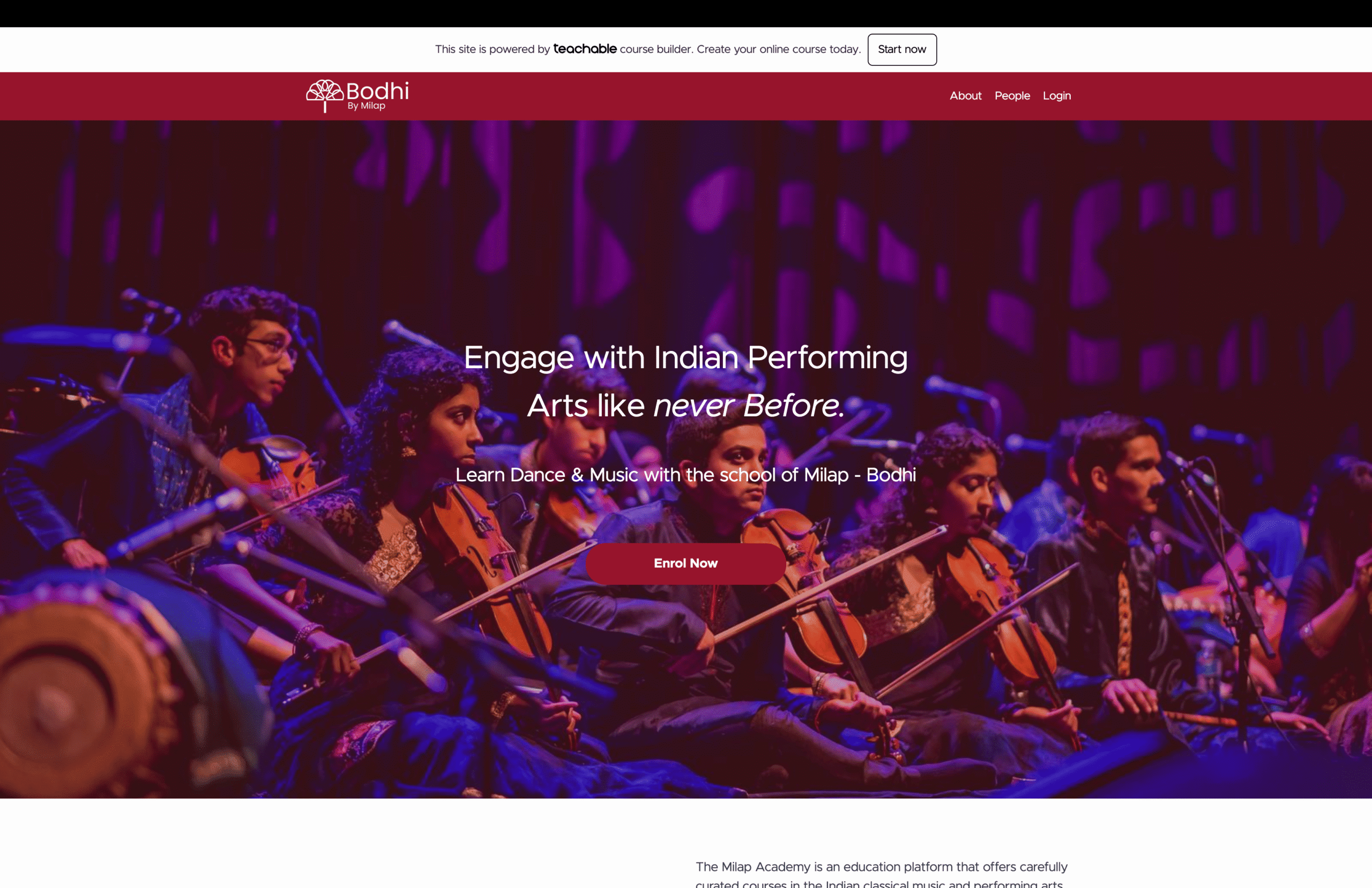Click the Bodhi By Milap wordmark
The height and width of the screenshot is (888, 1372).
377,95
